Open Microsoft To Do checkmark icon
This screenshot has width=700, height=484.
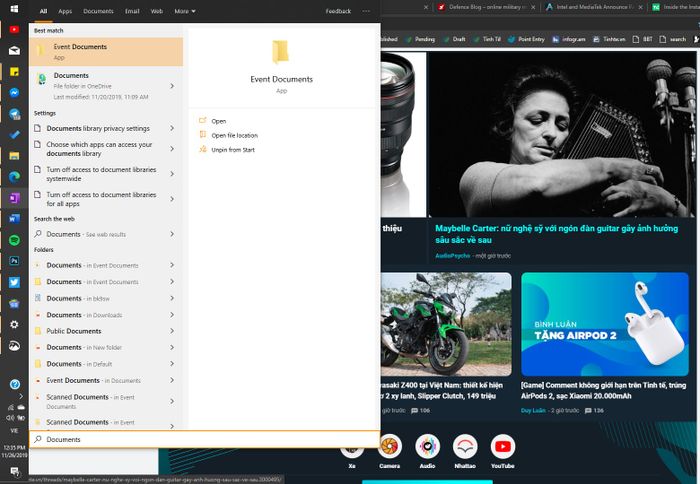[14, 134]
